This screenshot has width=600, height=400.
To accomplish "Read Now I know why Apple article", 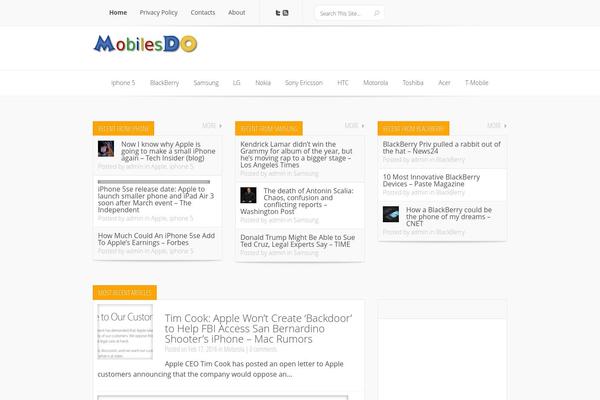I will [x=168, y=151].
